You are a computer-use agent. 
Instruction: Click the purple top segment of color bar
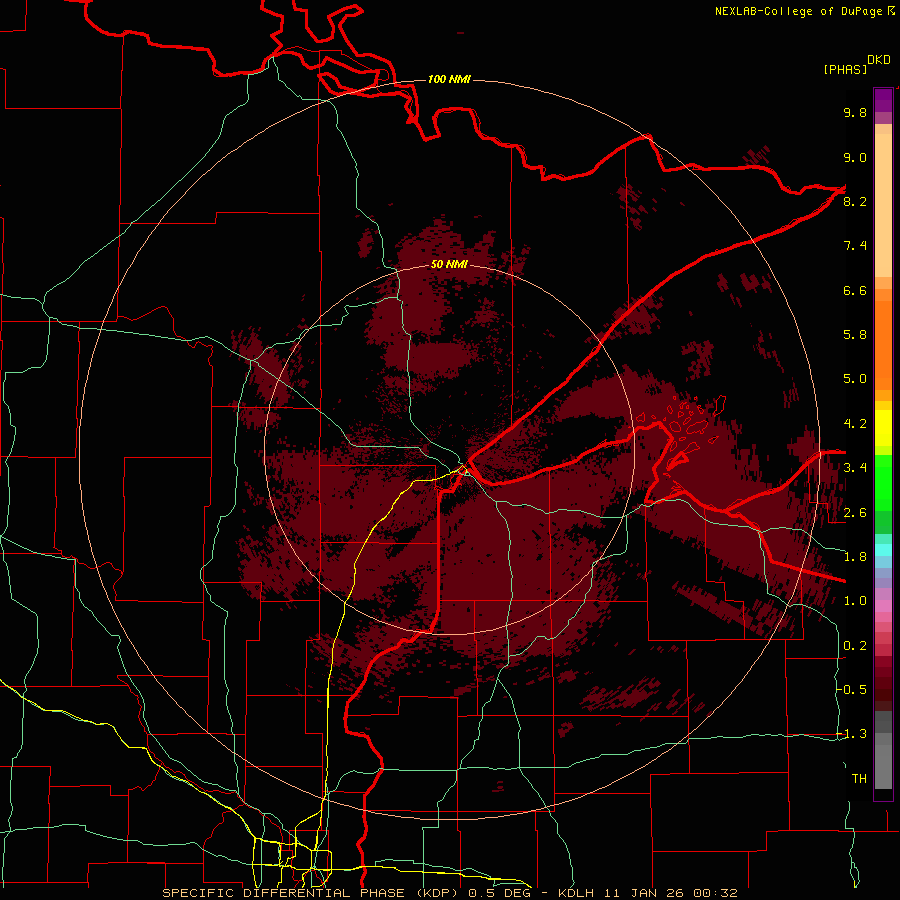(883, 100)
